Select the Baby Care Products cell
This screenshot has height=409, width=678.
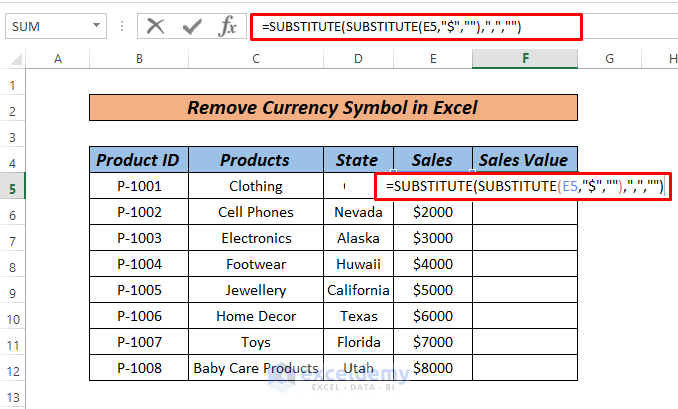[256, 368]
